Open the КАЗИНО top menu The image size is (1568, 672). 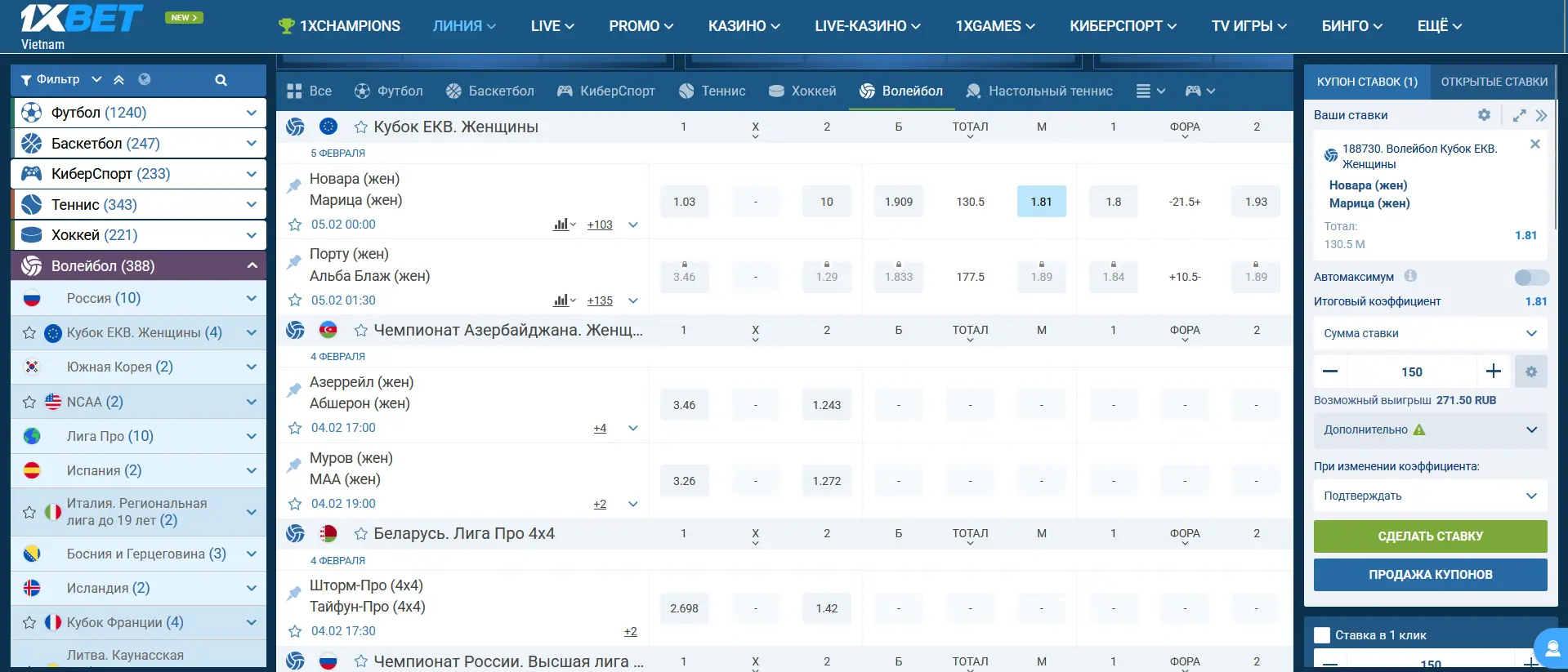(x=744, y=26)
